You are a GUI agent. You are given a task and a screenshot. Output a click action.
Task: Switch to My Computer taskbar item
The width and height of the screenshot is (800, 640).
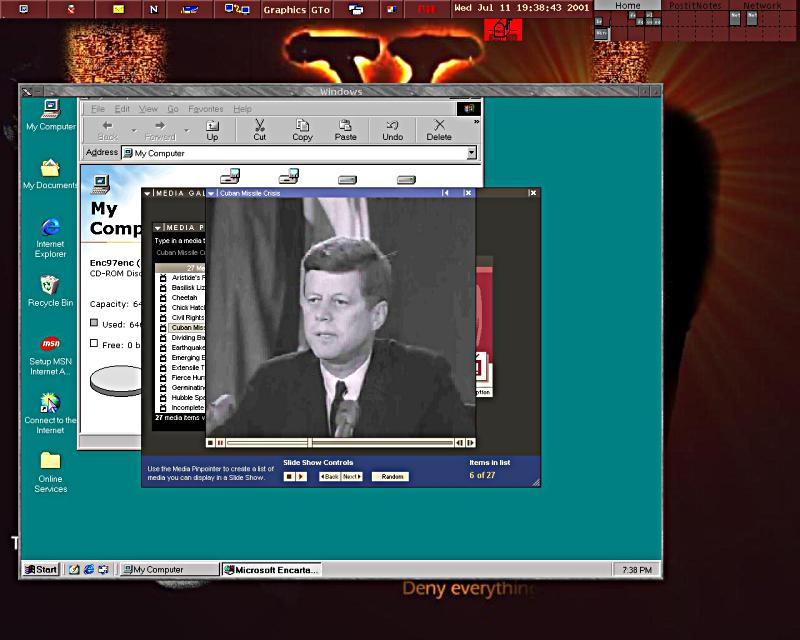pos(168,570)
